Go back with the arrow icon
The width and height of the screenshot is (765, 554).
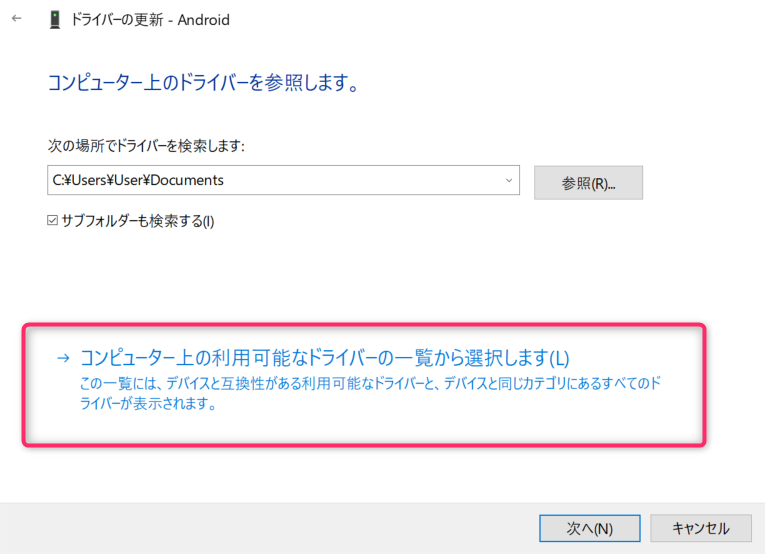click(x=17, y=19)
